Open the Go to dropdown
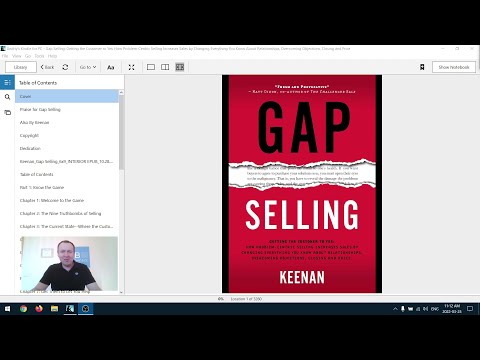Viewport: 480px width, 360px height. [88, 67]
